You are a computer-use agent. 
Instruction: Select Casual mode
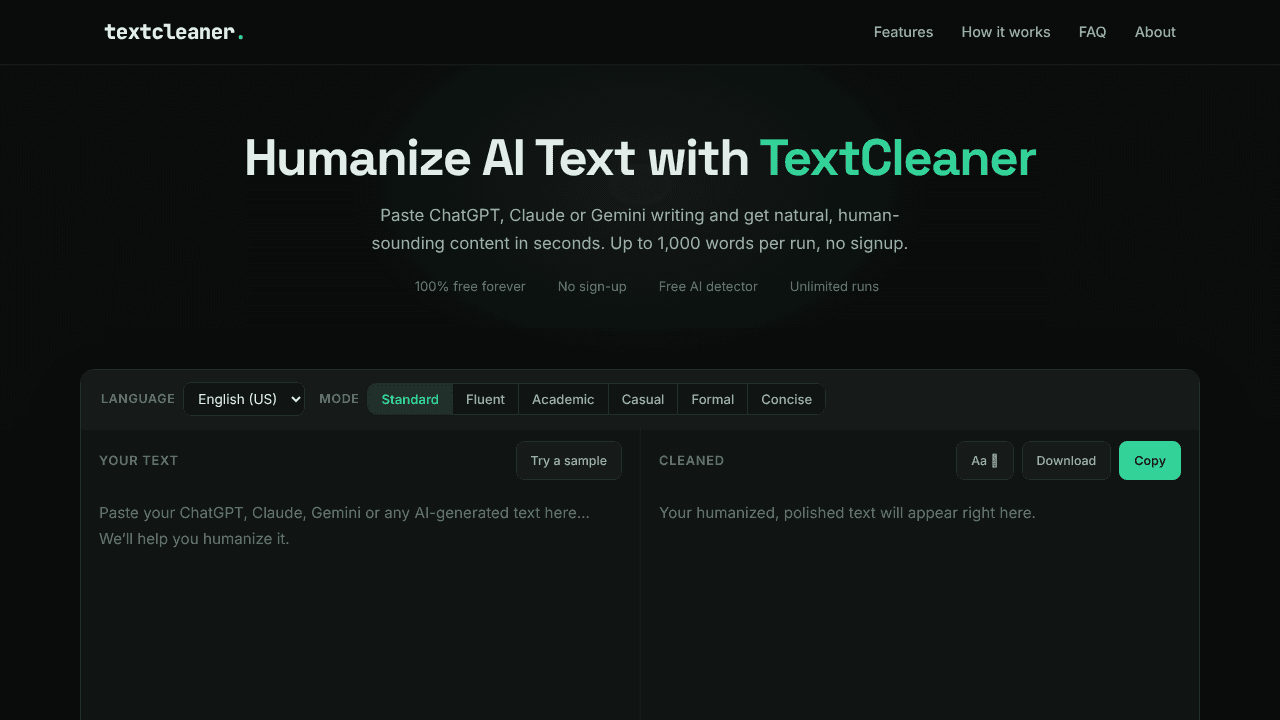tap(643, 399)
